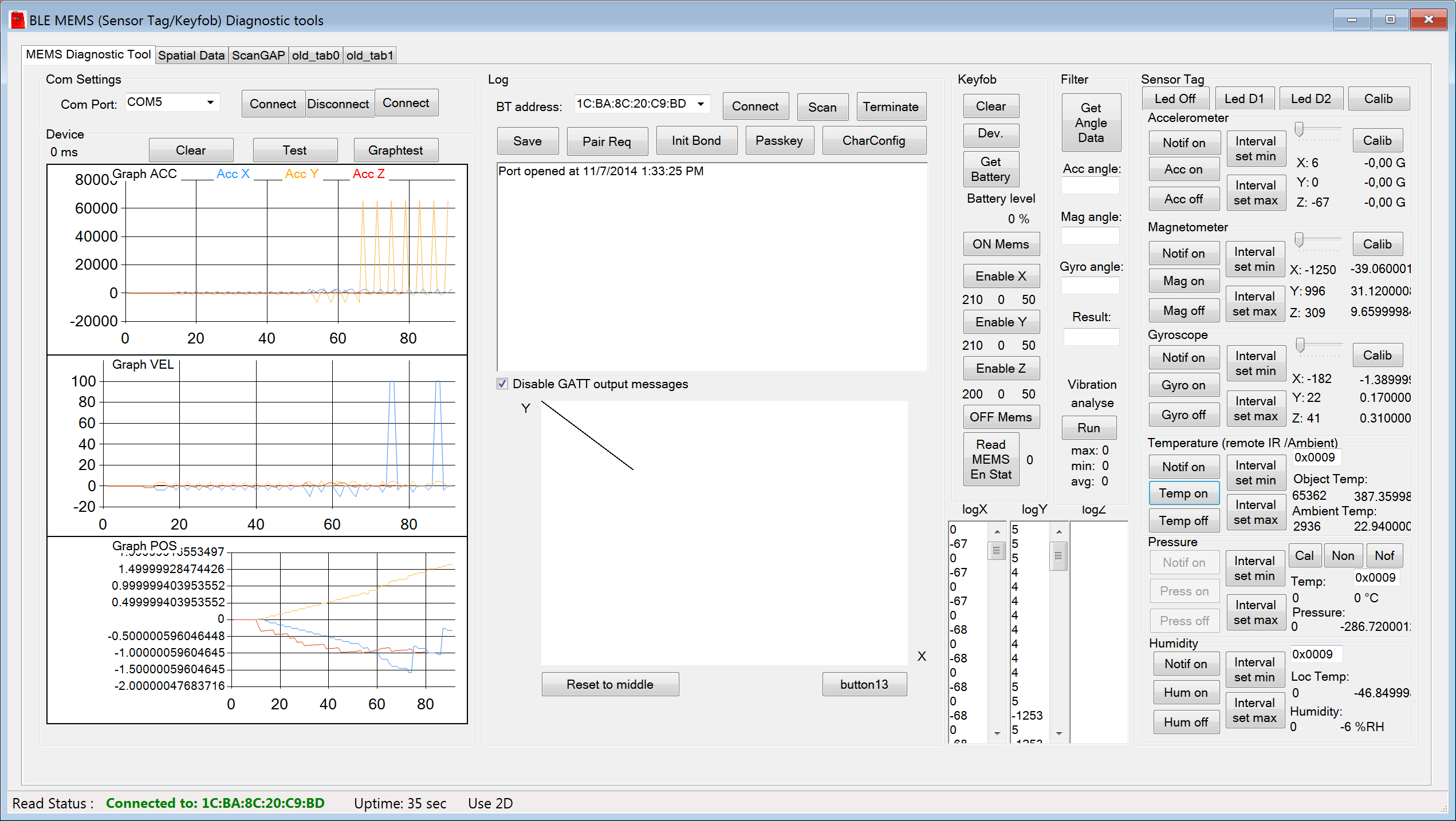Click the Reset to middle button
This screenshot has height=821, width=1456.
click(610, 684)
